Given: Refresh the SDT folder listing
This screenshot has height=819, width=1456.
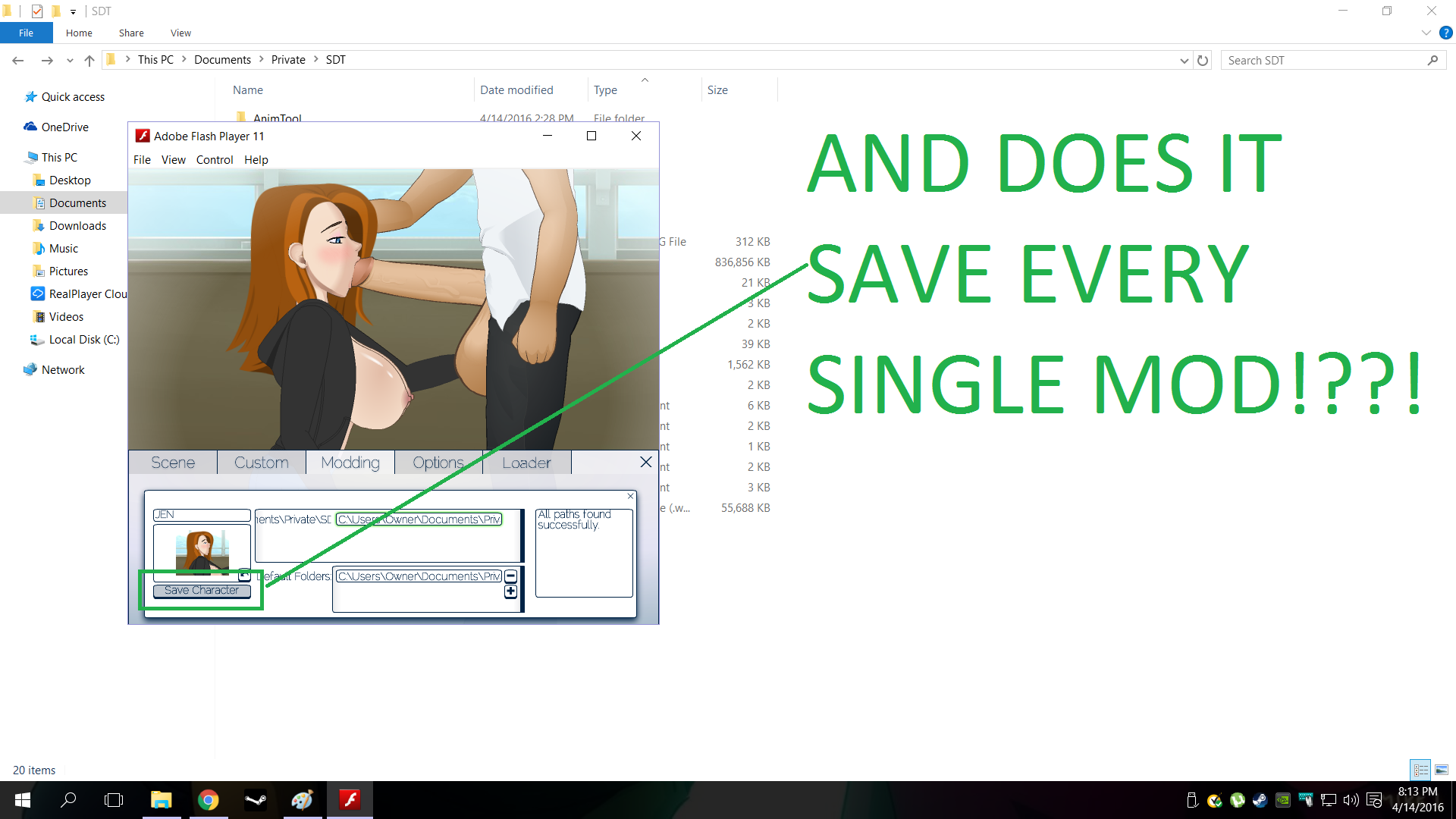Looking at the screenshot, I should click(1203, 61).
